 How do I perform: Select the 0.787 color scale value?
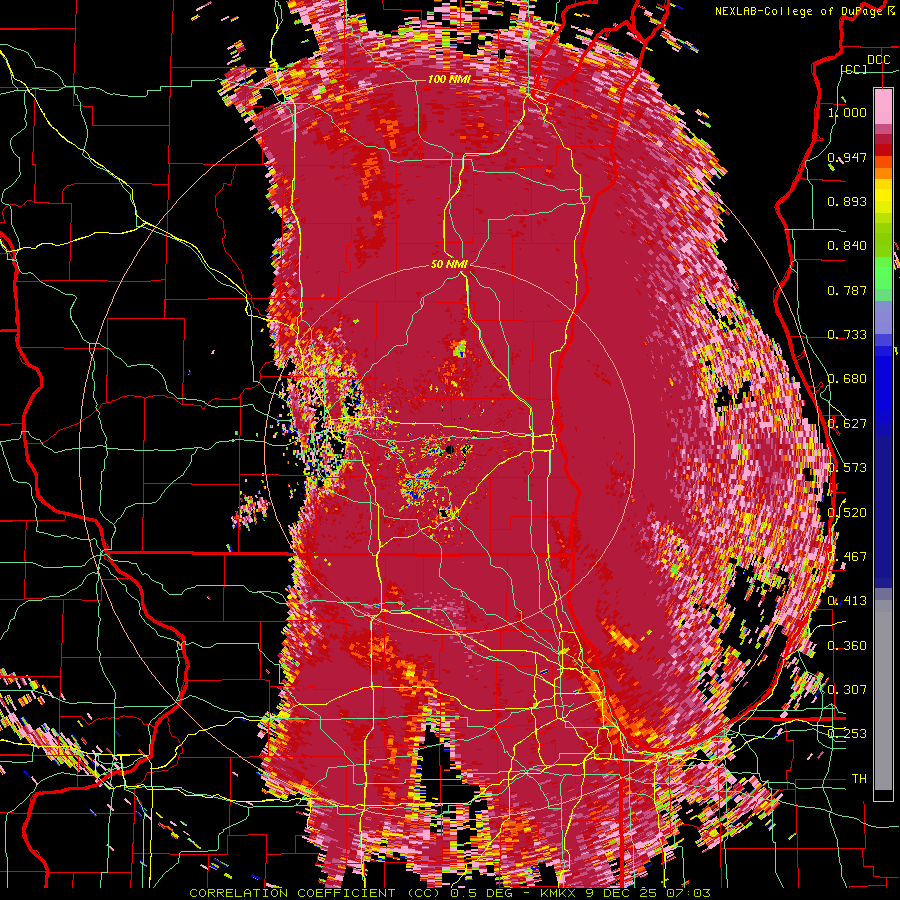[x=847, y=290]
